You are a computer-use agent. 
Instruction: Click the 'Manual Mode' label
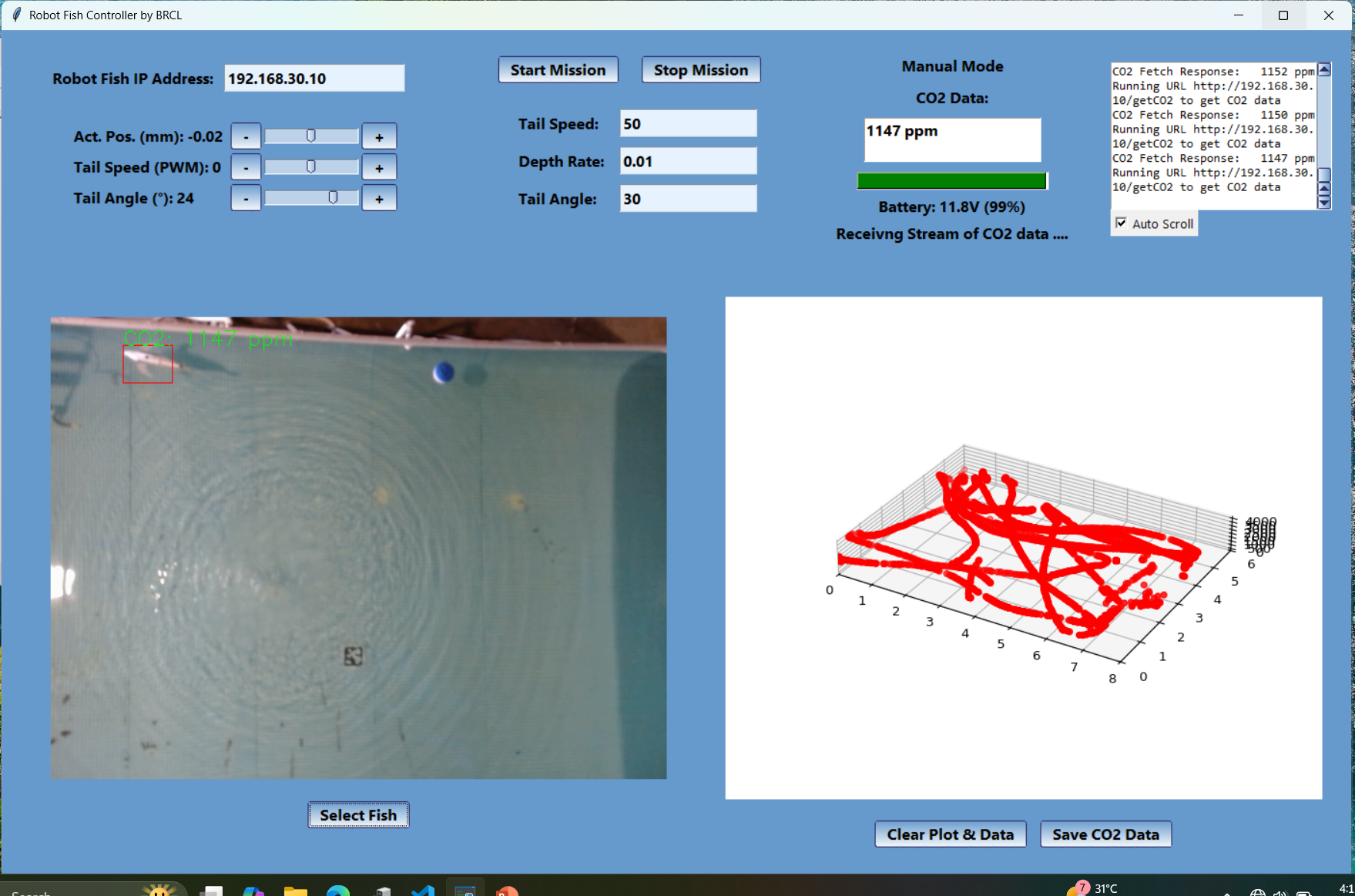pos(952,66)
